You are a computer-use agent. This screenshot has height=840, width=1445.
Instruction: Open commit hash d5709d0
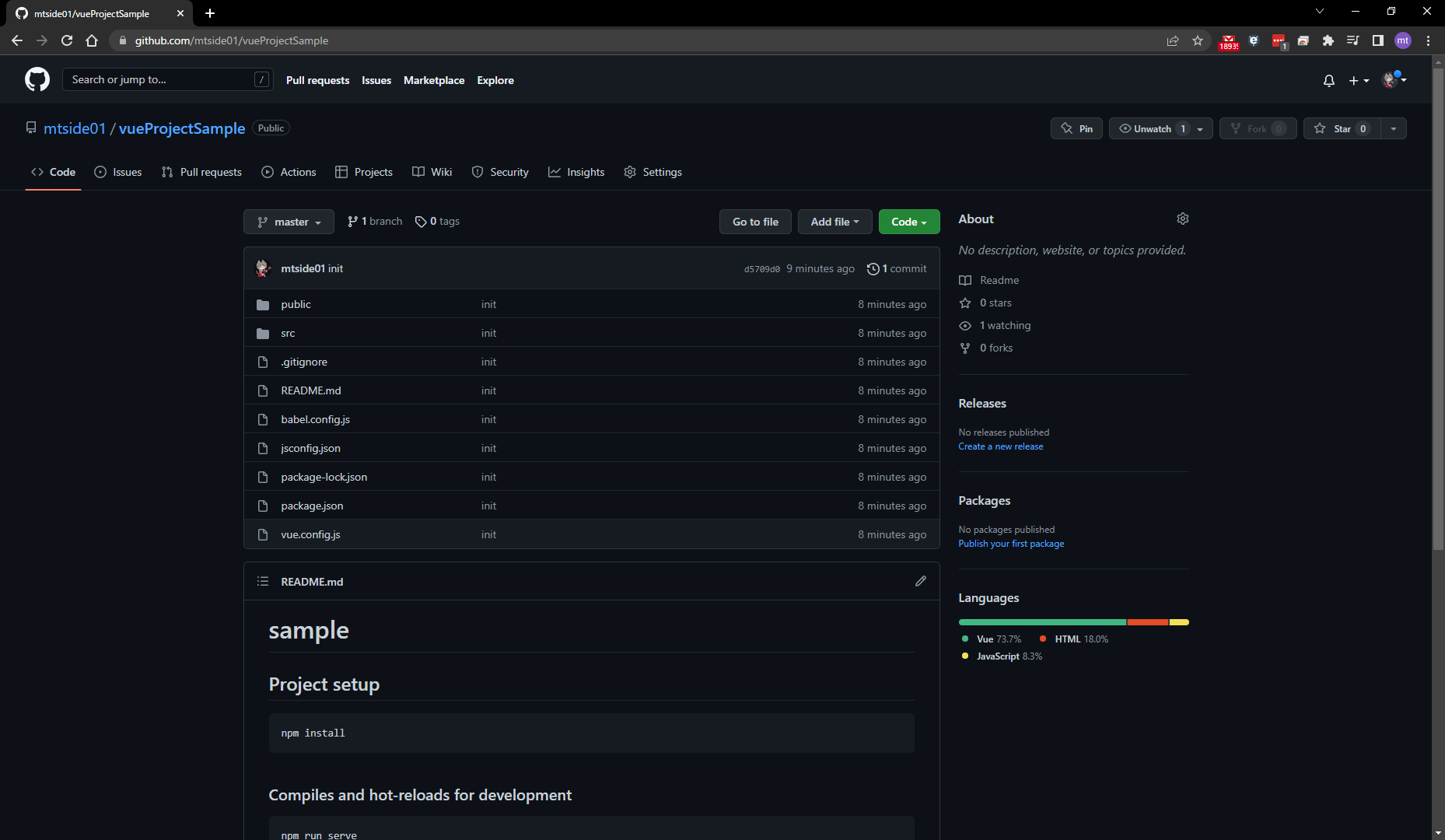click(762, 269)
